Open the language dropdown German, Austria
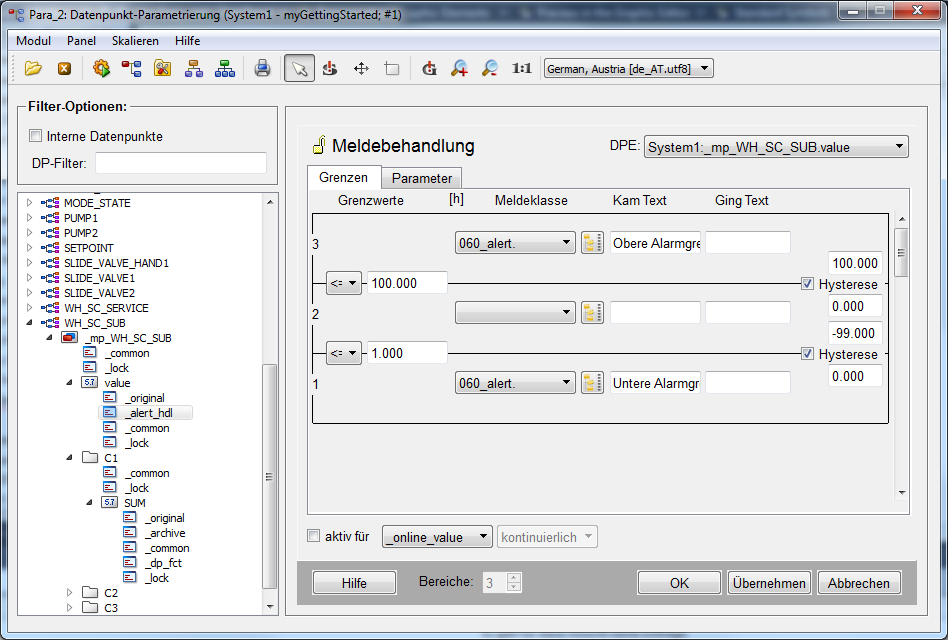948x640 pixels. (629, 68)
